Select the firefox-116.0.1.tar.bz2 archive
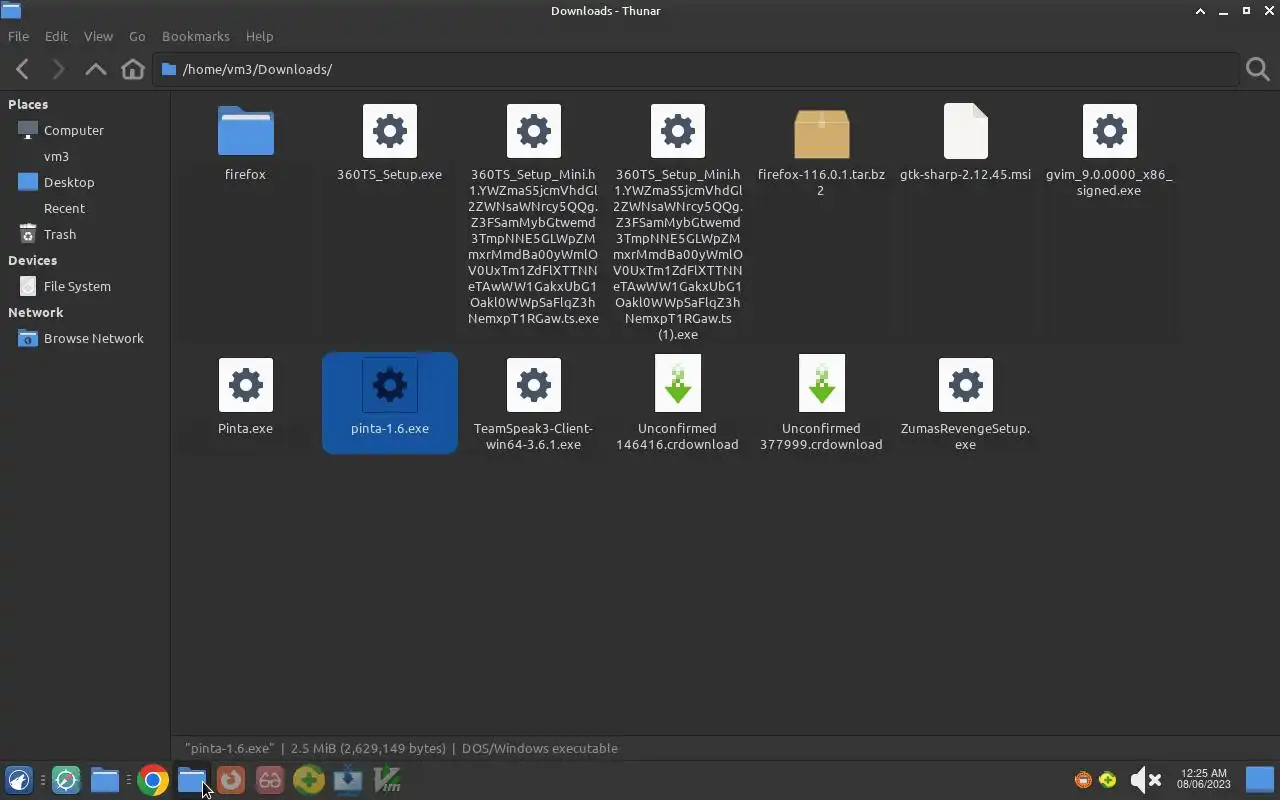This screenshot has width=1280, height=800. (821, 150)
